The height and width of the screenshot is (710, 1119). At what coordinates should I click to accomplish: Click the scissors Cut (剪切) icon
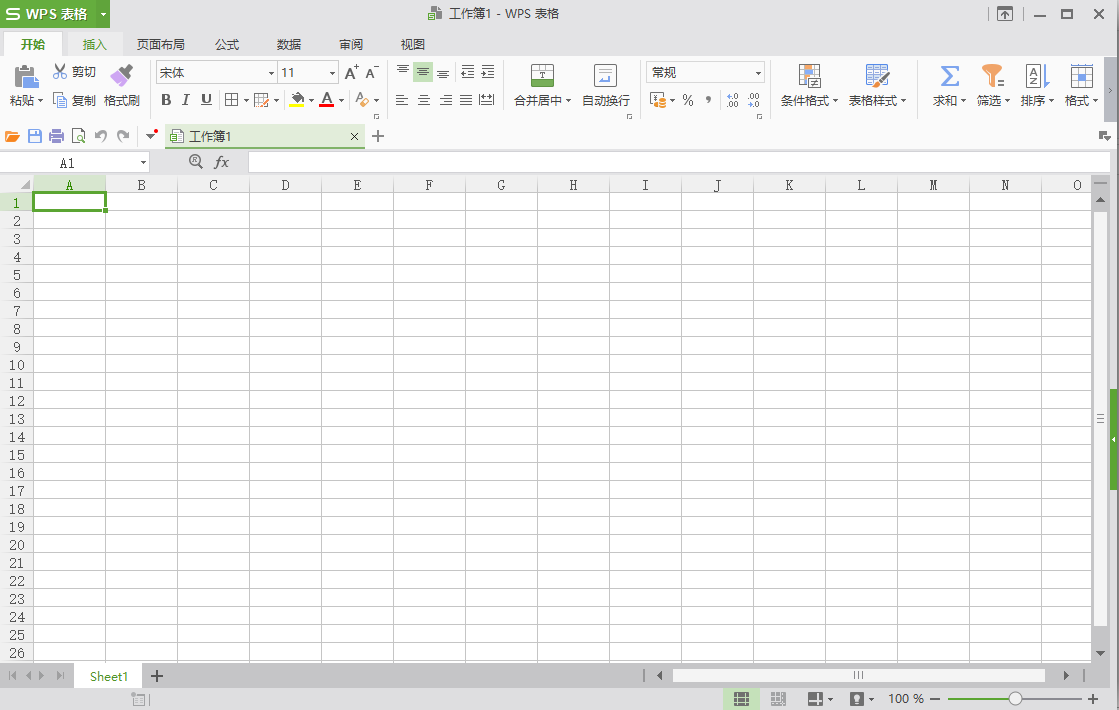(60, 72)
